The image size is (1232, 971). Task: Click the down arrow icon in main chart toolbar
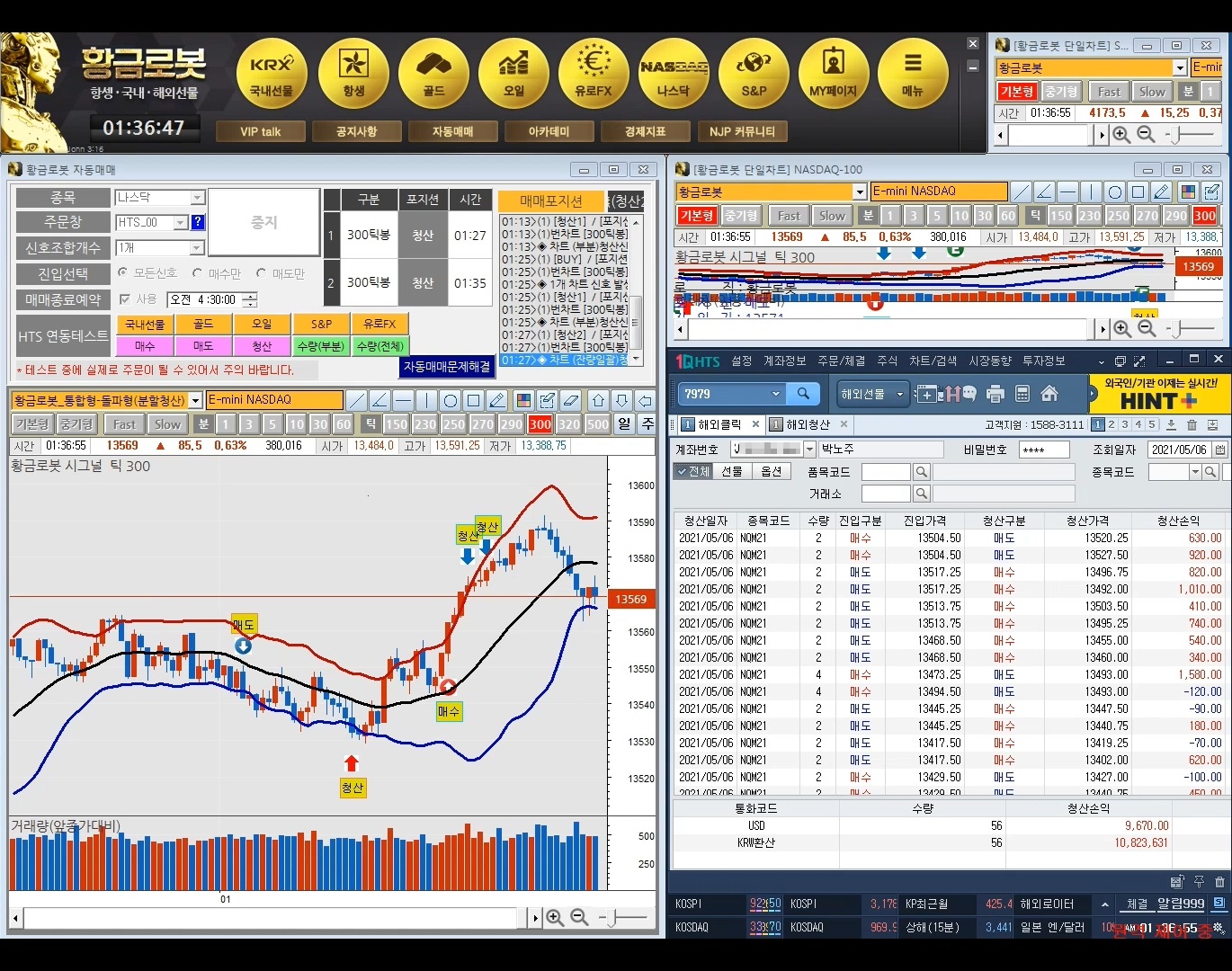pyautogui.click(x=621, y=400)
